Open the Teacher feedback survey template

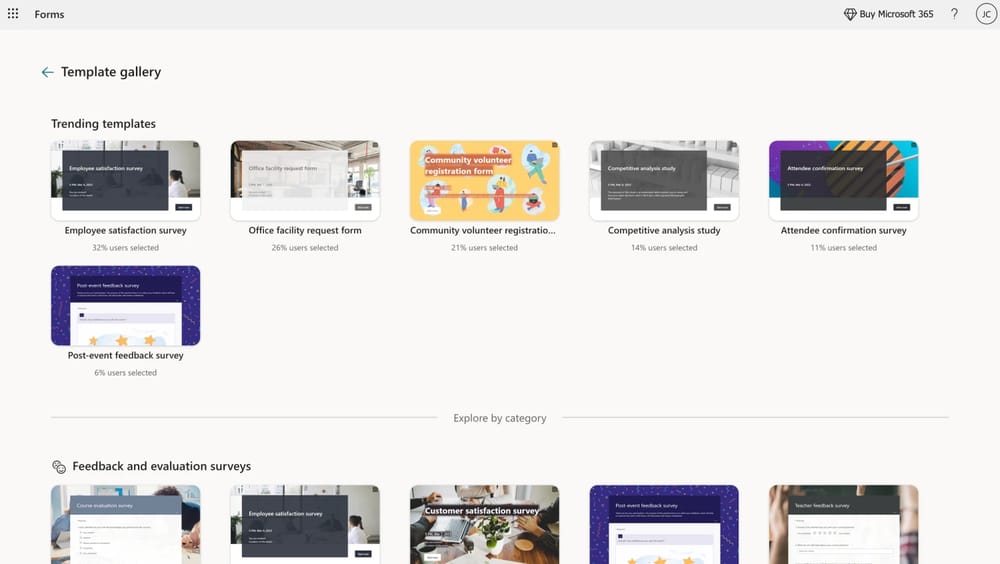point(843,524)
